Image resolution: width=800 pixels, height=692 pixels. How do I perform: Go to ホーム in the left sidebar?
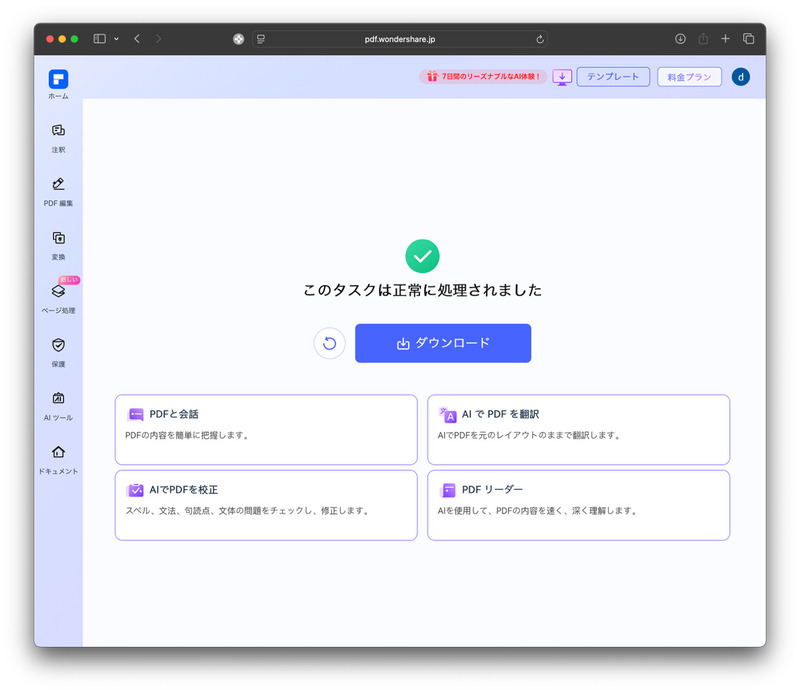pyautogui.click(x=58, y=85)
